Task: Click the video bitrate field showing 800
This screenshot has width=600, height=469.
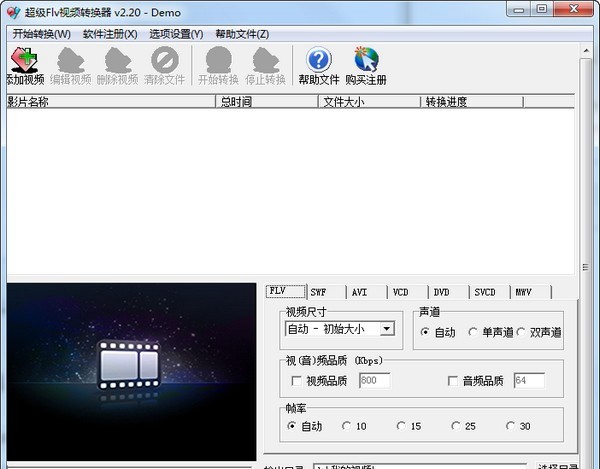Action: tap(375, 381)
